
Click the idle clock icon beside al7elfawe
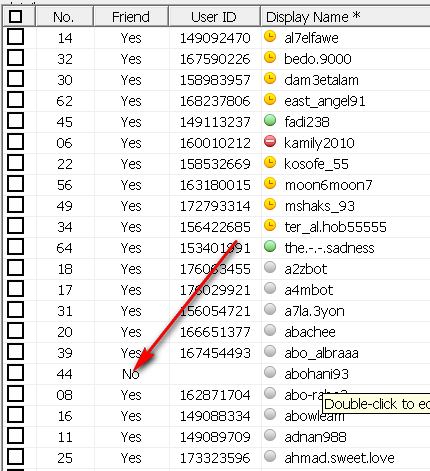[x=270, y=36]
